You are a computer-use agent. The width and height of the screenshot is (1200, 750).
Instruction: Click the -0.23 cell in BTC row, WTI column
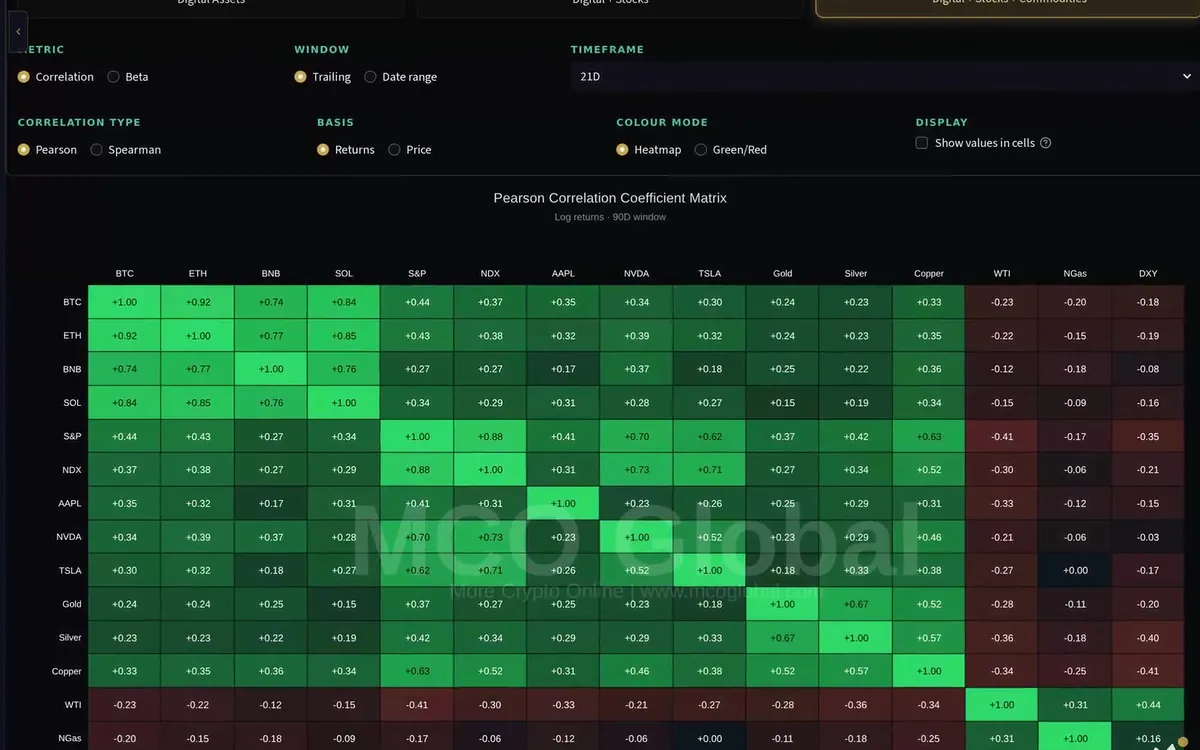point(1002,302)
